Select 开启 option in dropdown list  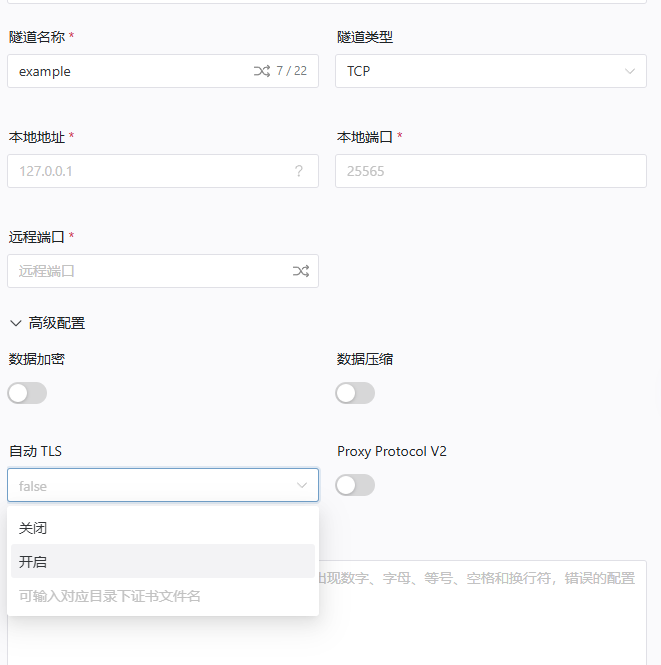[33, 562]
